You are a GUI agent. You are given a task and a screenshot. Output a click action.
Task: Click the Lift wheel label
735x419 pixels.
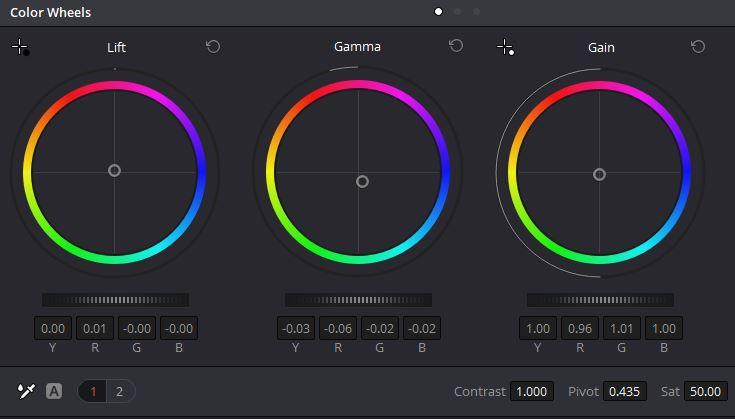(116, 47)
